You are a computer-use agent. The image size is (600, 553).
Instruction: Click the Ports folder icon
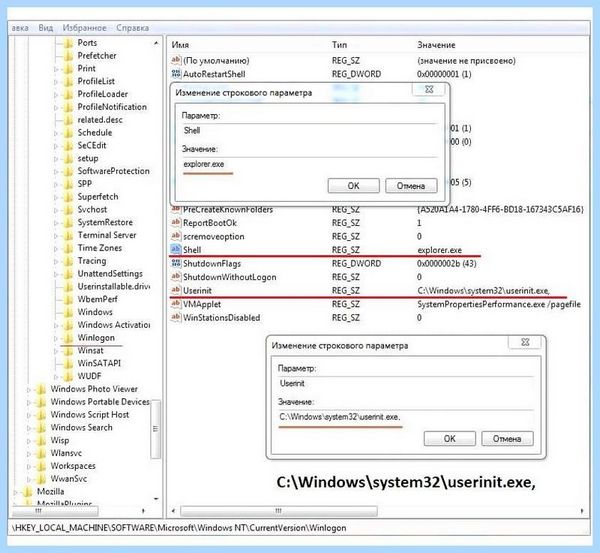click(x=68, y=43)
